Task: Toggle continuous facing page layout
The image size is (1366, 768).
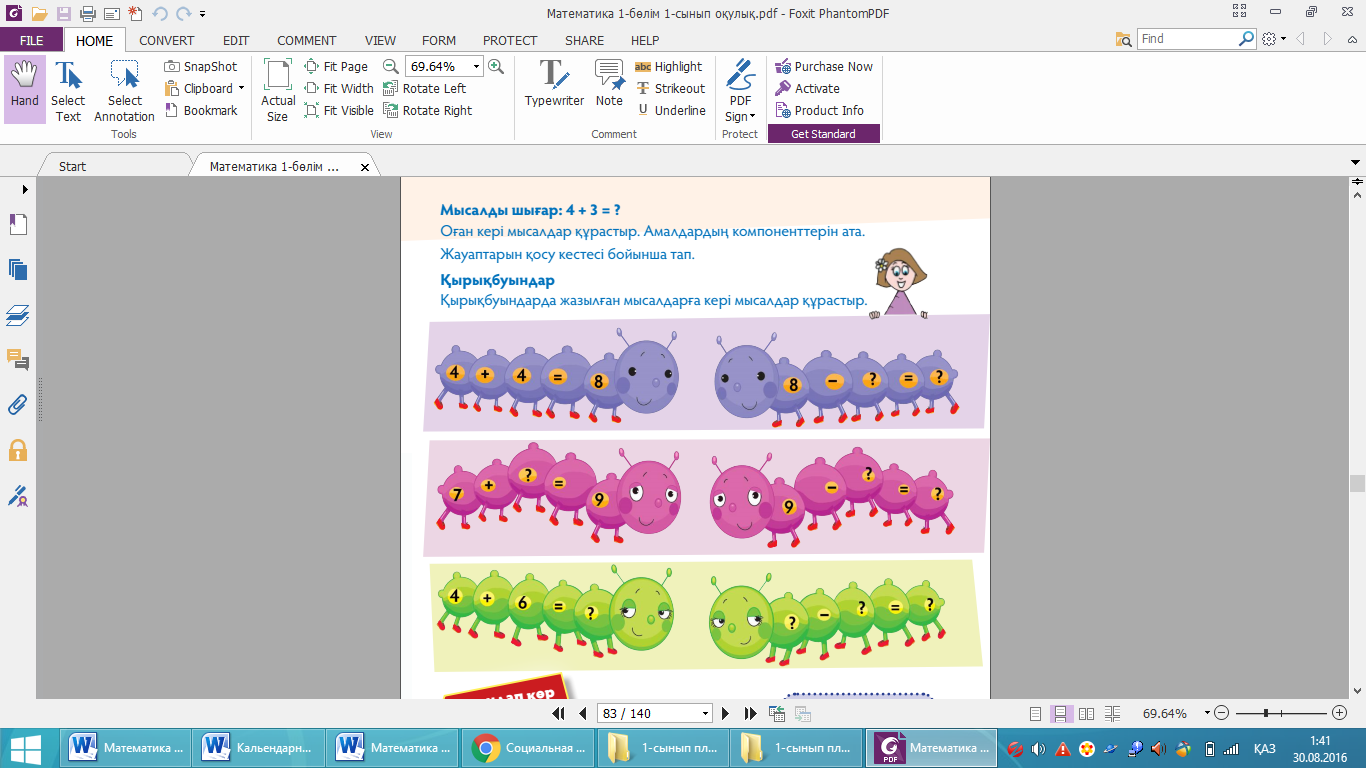Action: click(x=1110, y=714)
